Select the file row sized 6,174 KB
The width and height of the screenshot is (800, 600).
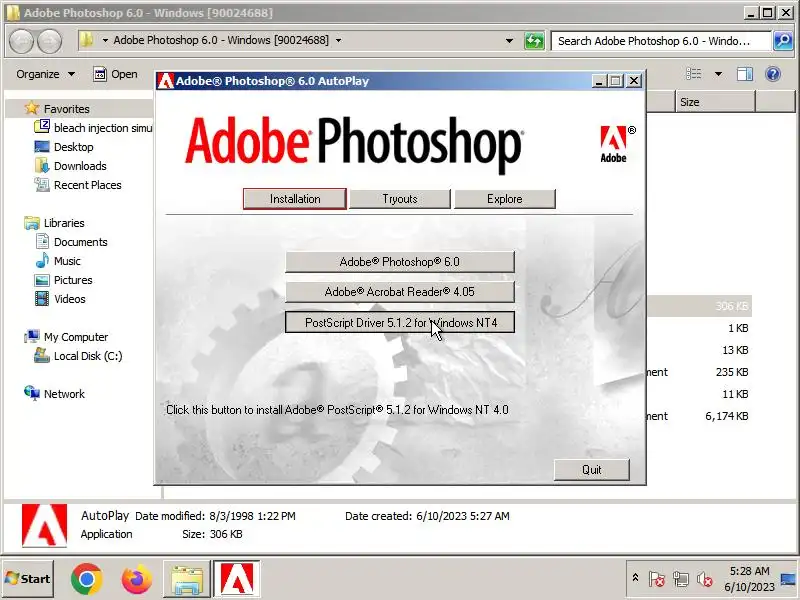(699, 416)
